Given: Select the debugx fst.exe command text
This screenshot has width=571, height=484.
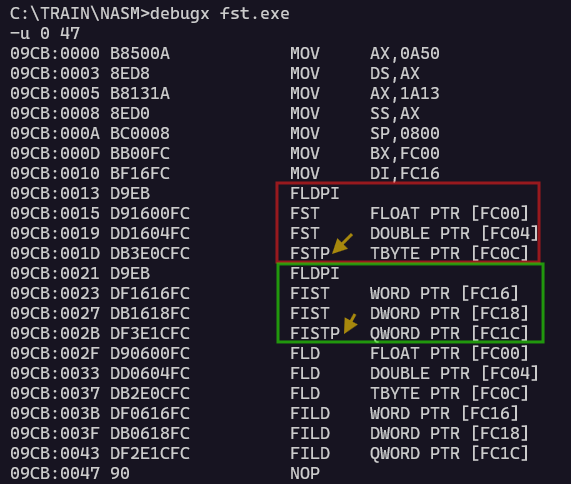Looking at the screenshot, I should click(220, 14).
